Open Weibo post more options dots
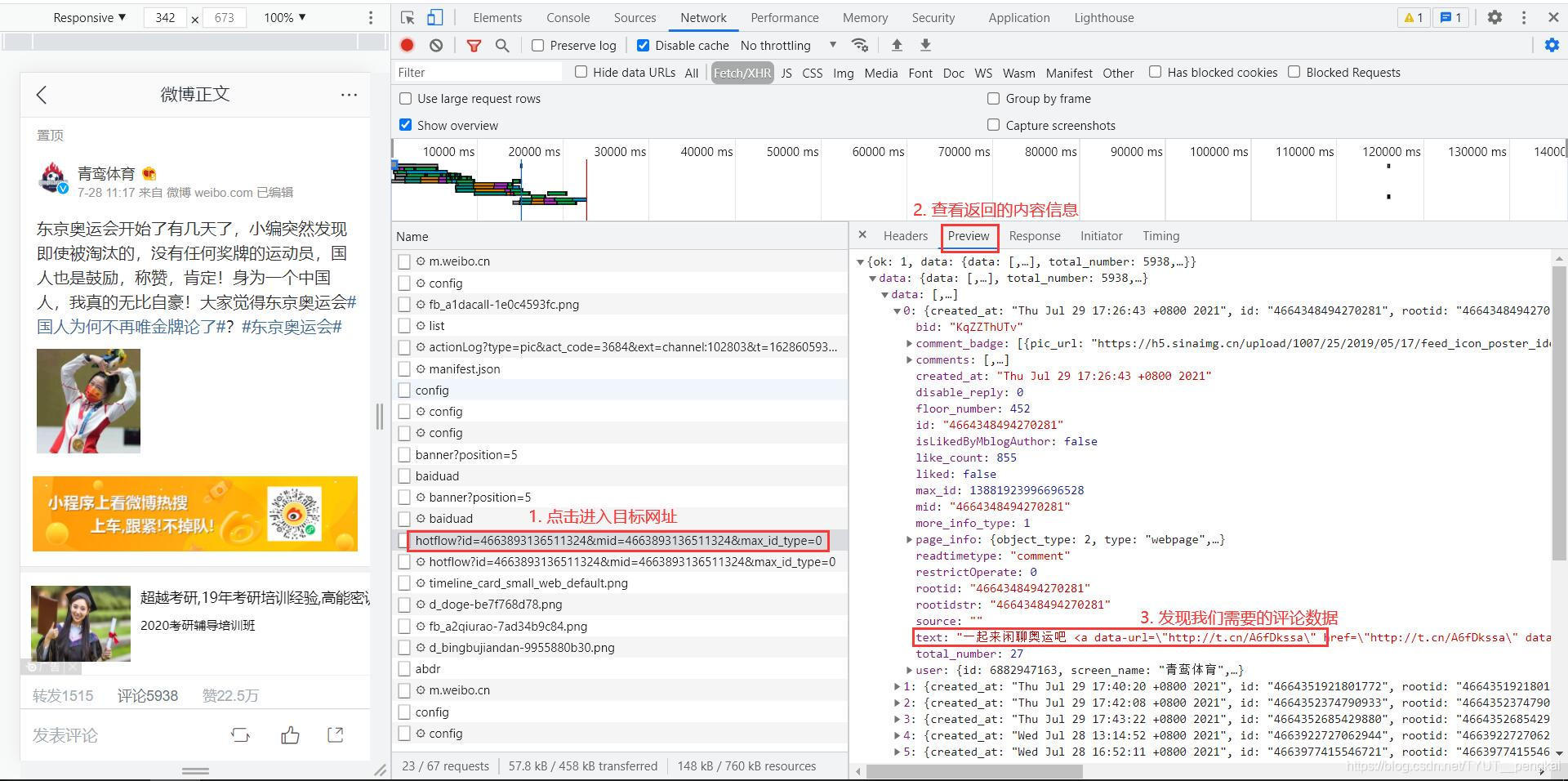 [349, 95]
